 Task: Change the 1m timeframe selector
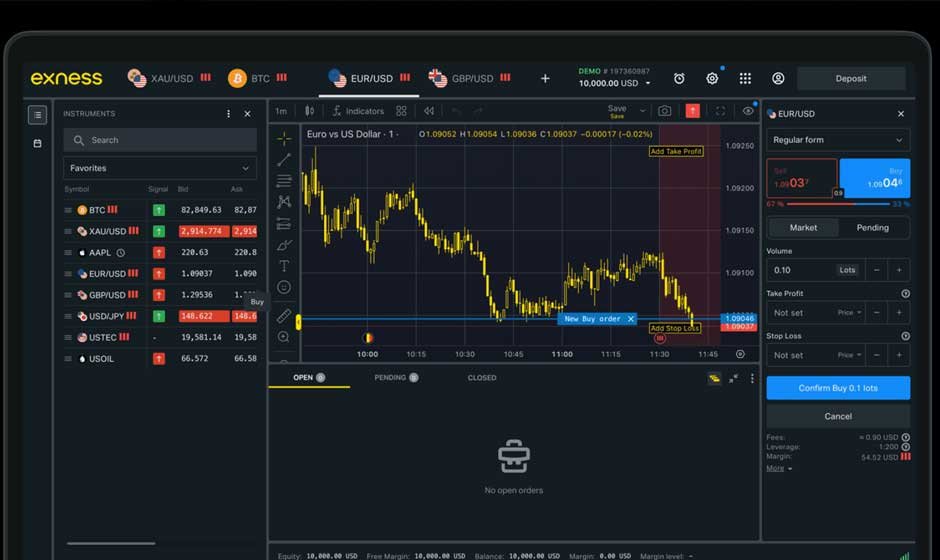281,111
